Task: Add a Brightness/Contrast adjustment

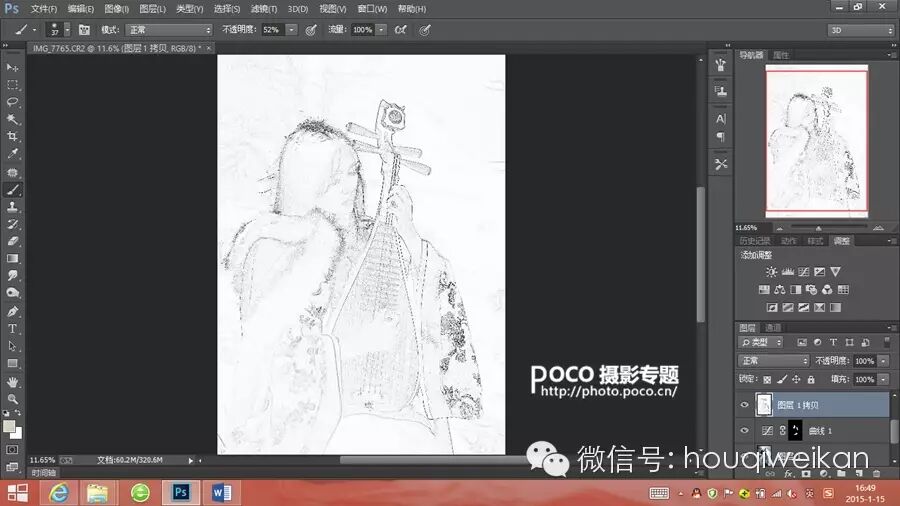Action: tap(771, 272)
